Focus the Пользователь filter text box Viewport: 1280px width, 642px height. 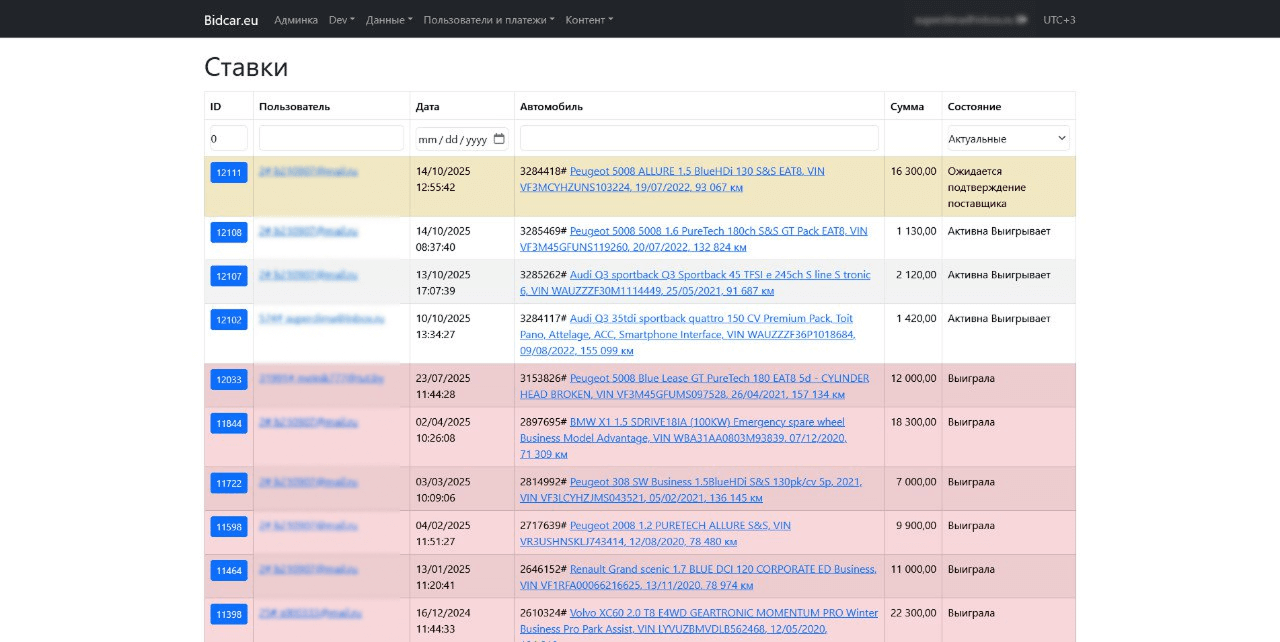pyautogui.click(x=331, y=139)
